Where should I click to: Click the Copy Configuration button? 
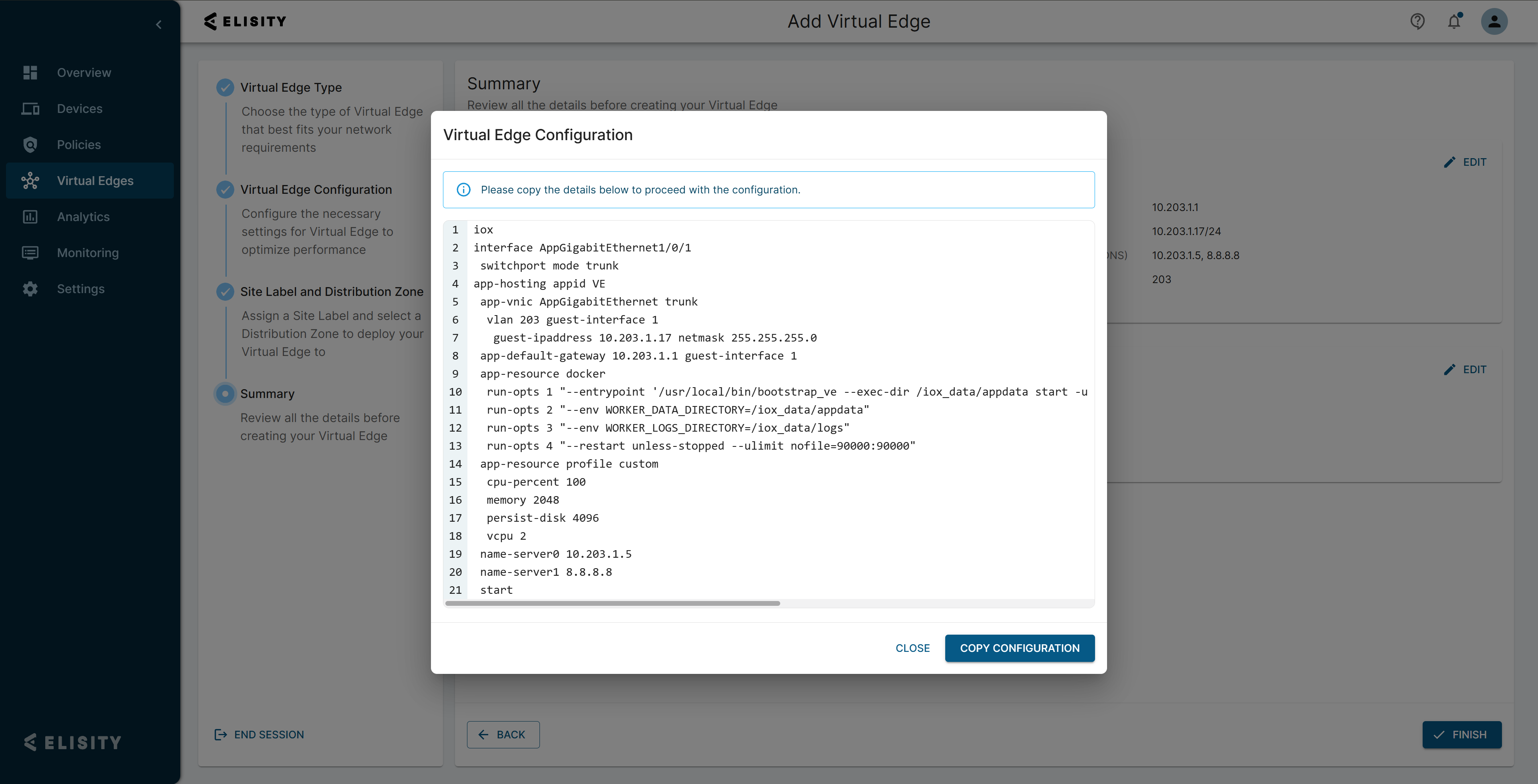point(1020,648)
